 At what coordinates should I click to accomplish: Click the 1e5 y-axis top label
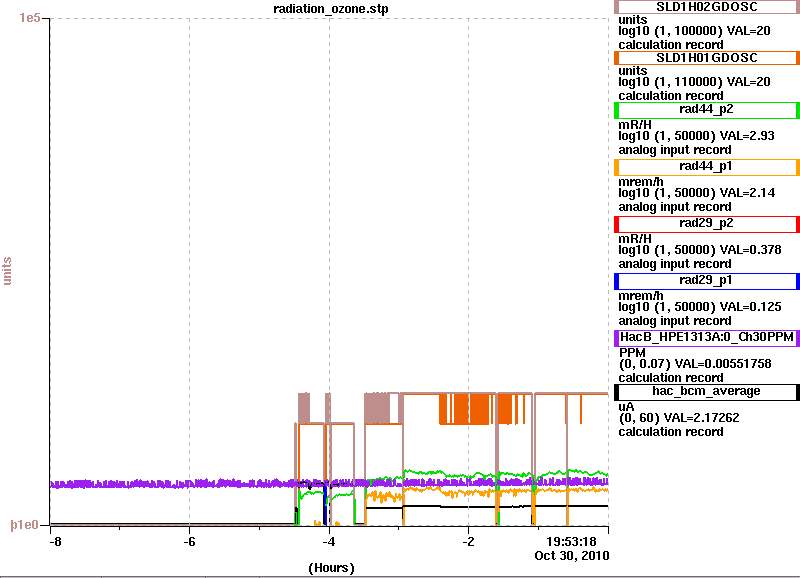[30, 18]
